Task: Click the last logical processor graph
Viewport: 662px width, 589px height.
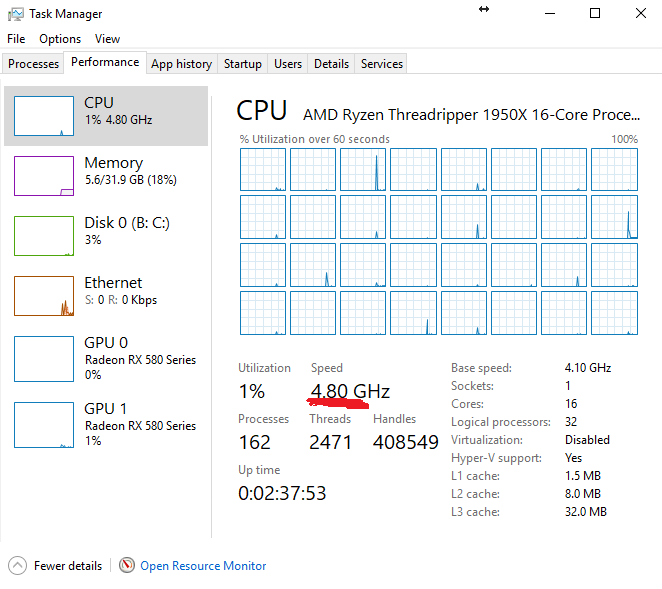Action: pos(614,313)
